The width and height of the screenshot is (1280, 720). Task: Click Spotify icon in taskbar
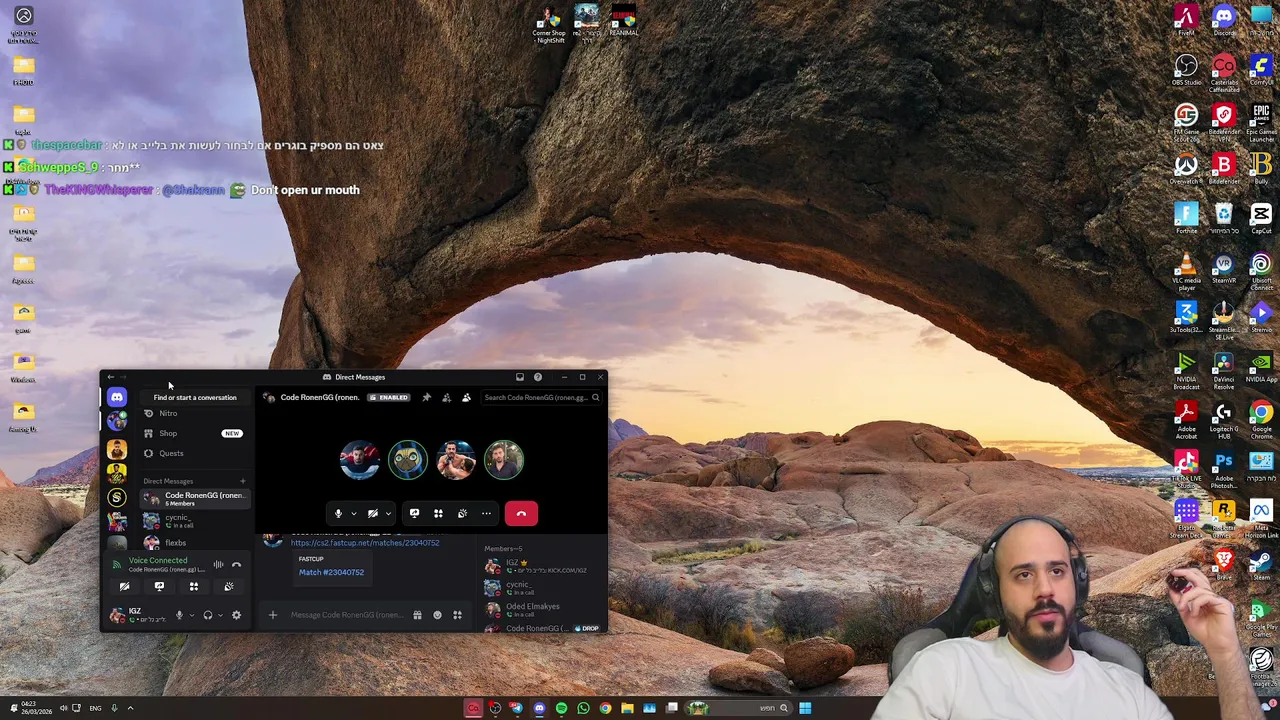561,708
